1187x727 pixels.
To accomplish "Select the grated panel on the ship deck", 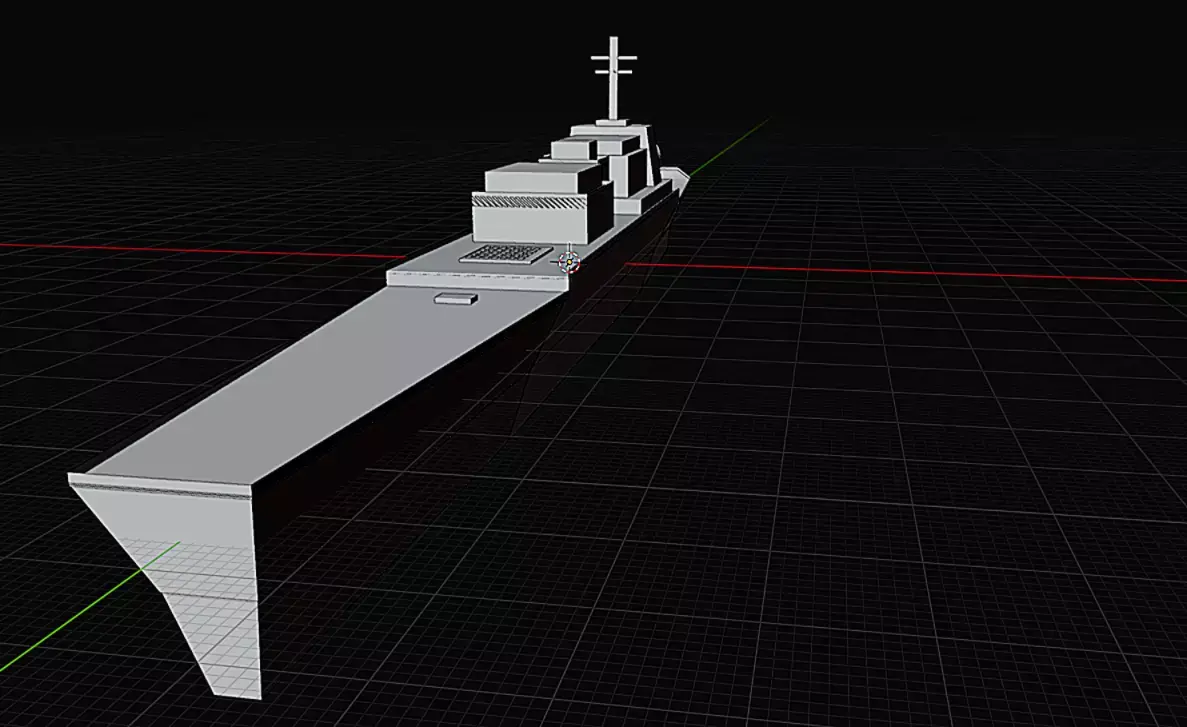I will 506,254.
